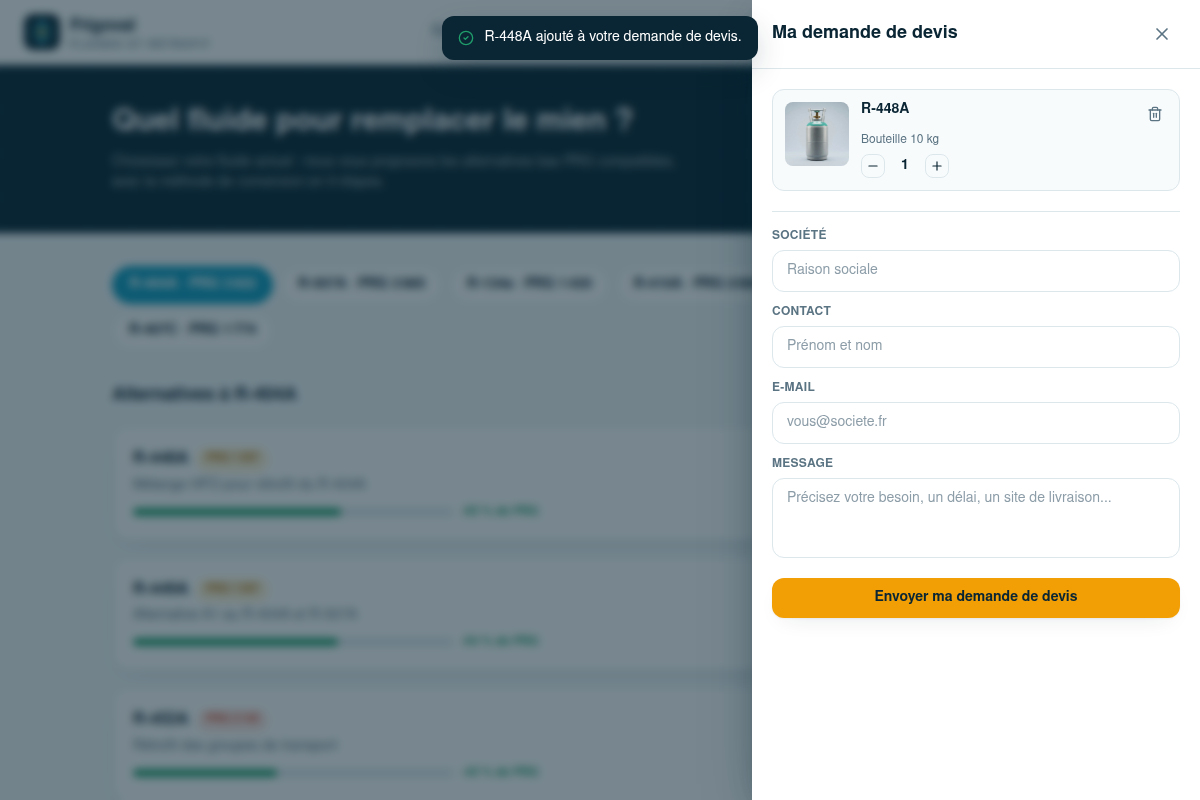The width and height of the screenshot is (1200, 800).
Task: Close the quote request panel
Action: click(x=1162, y=34)
